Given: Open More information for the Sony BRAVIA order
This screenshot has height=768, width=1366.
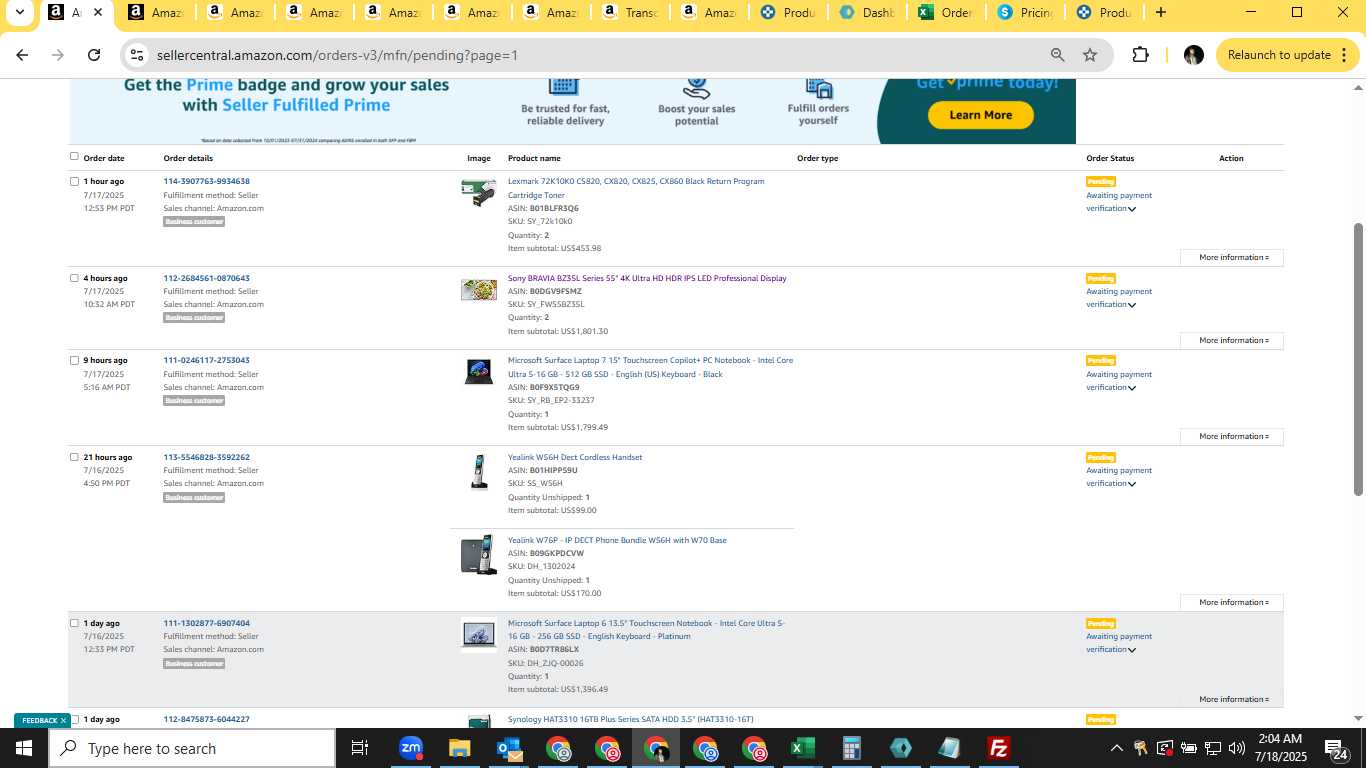Looking at the screenshot, I should click(1232, 340).
